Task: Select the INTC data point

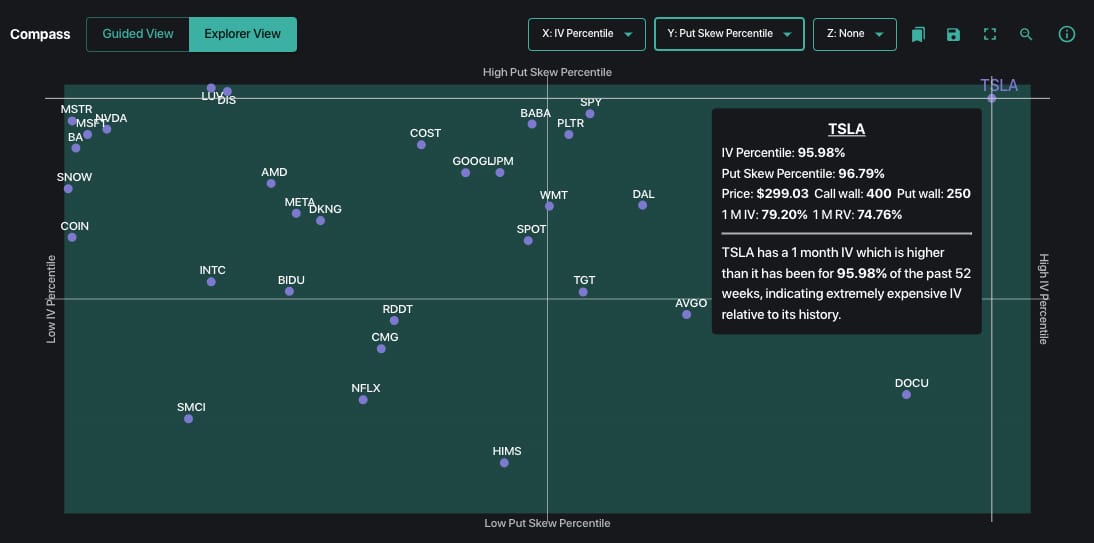Action: [x=211, y=282]
